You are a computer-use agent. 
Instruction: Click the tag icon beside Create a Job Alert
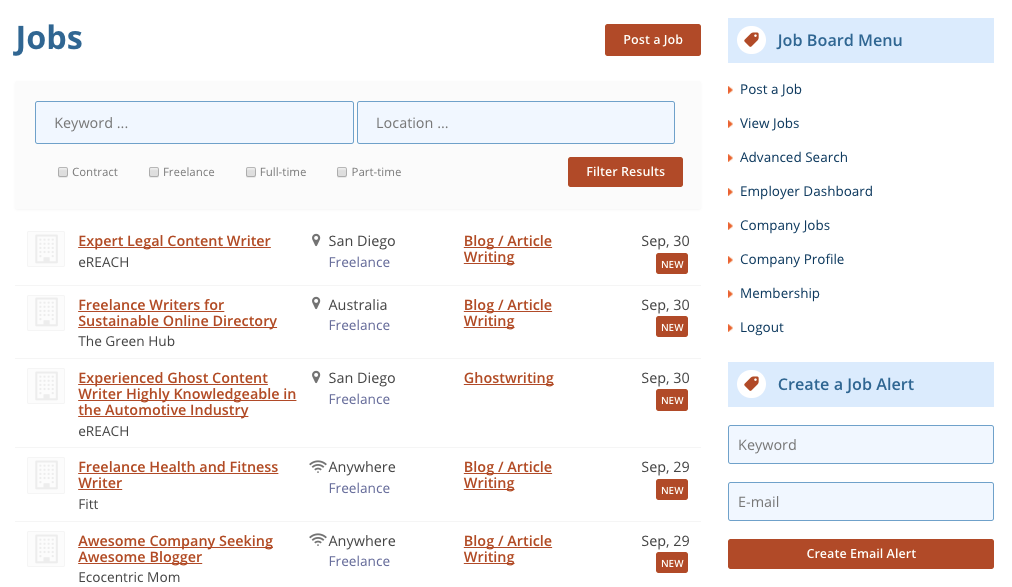pyautogui.click(x=751, y=384)
